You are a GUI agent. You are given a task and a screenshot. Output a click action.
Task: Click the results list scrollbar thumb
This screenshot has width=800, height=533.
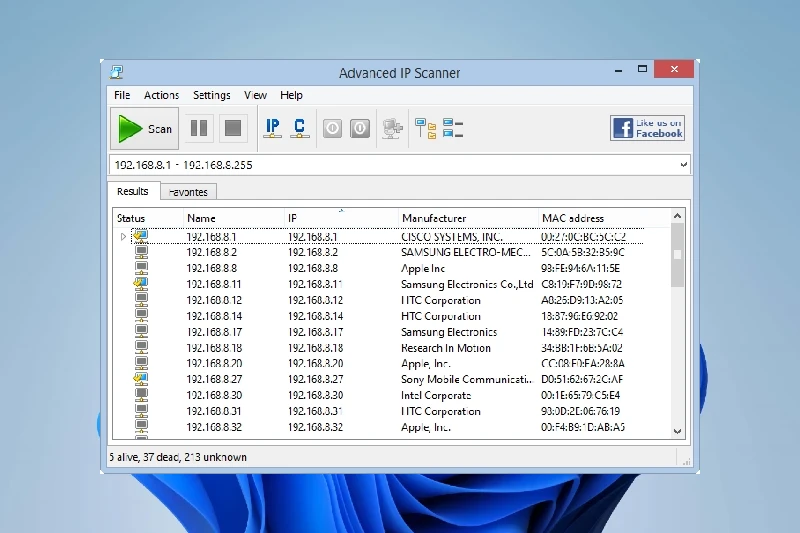click(677, 255)
